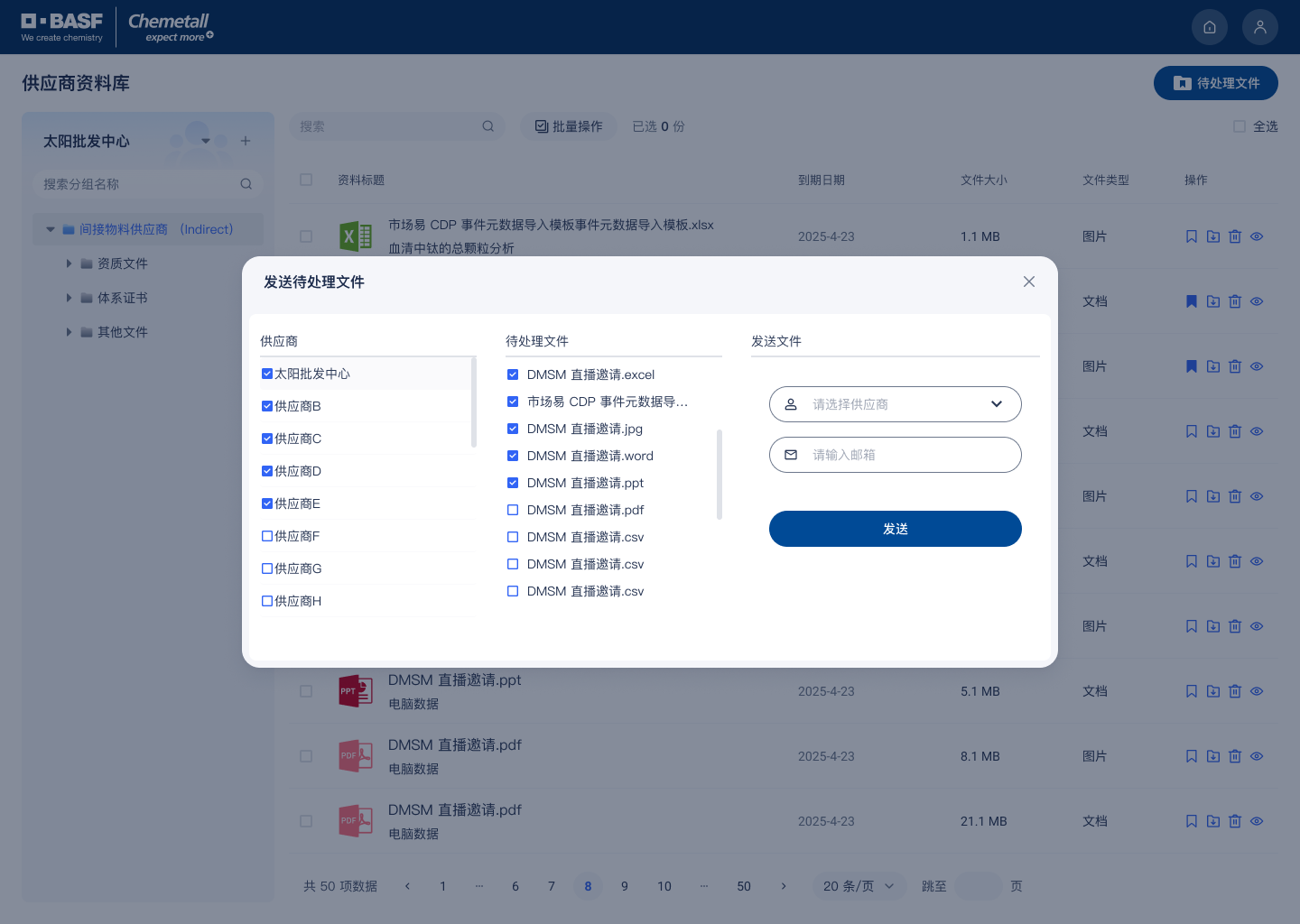Toggle the 全选 checkbox

[x=1240, y=126]
